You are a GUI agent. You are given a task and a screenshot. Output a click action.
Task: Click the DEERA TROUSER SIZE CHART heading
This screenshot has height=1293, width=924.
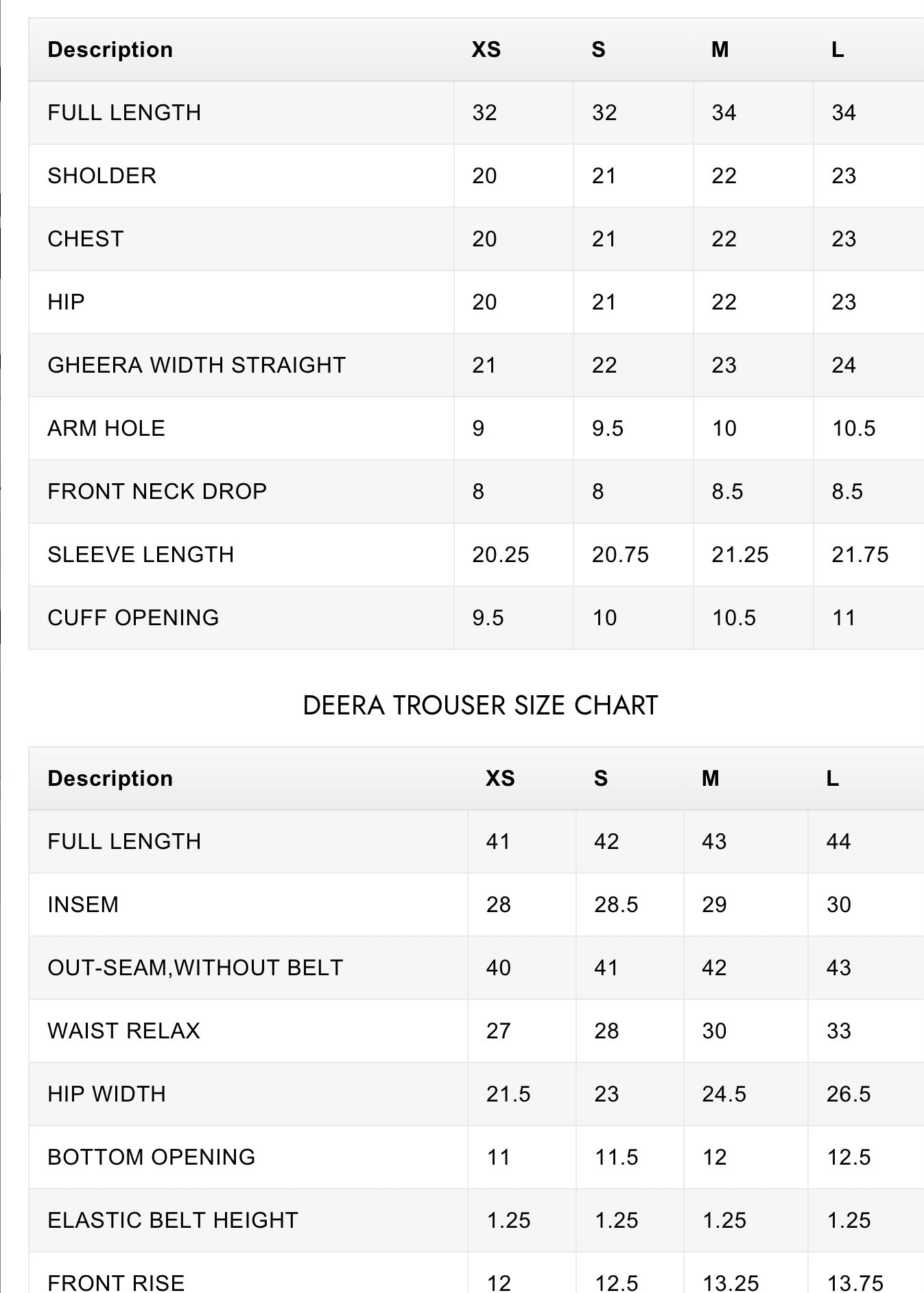pos(480,706)
